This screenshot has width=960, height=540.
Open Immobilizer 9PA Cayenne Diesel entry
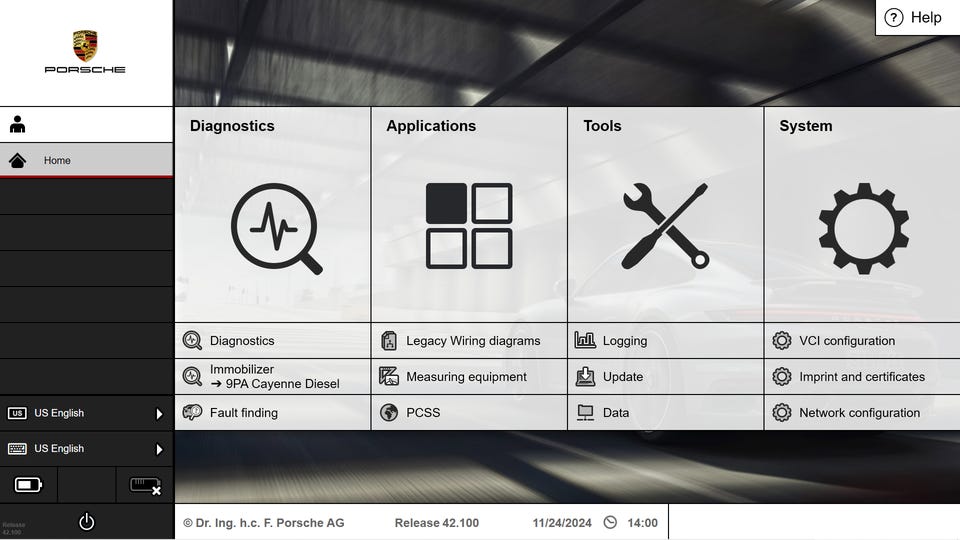click(x=272, y=377)
